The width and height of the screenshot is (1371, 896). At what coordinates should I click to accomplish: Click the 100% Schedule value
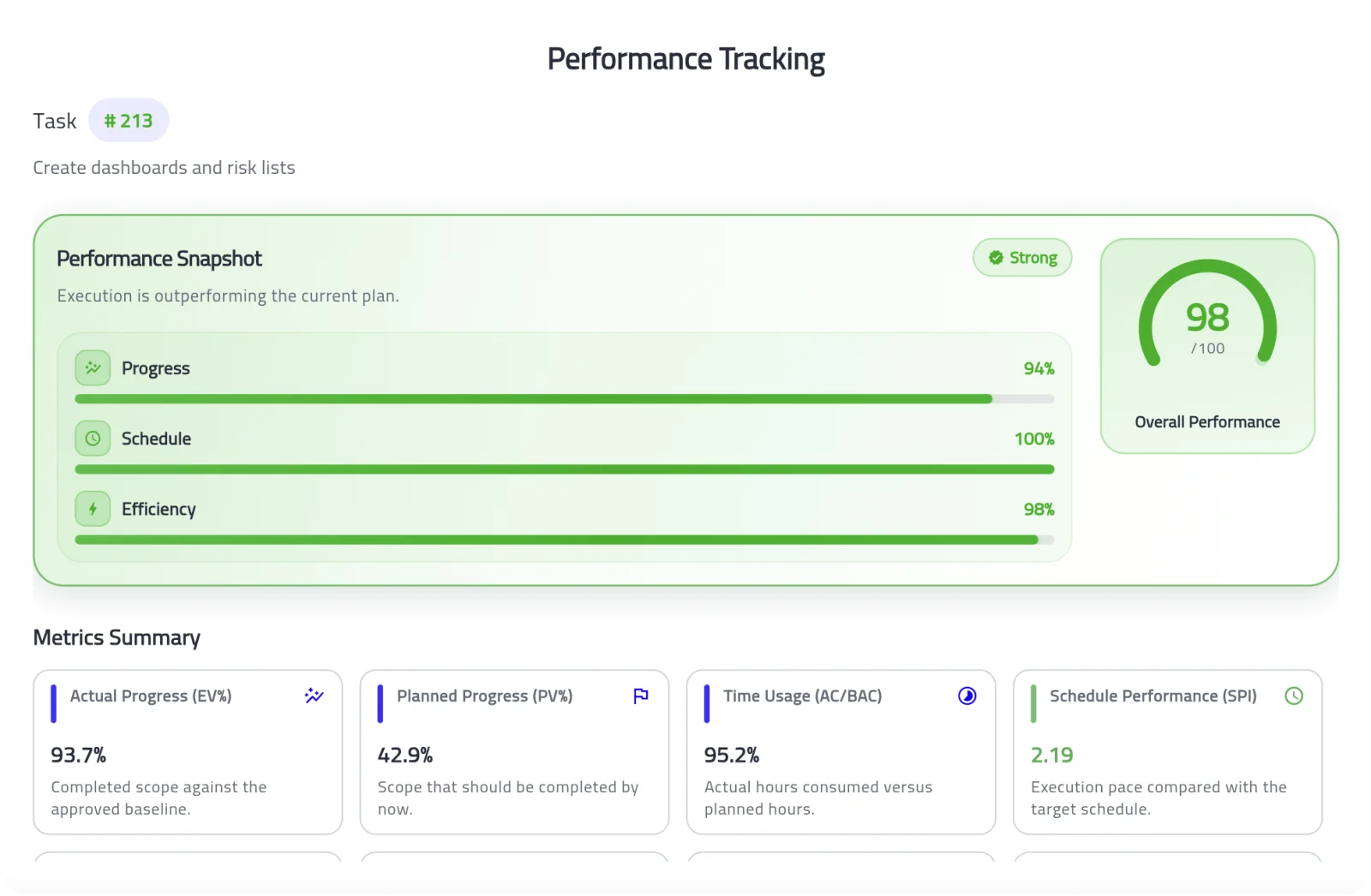pyautogui.click(x=1034, y=439)
